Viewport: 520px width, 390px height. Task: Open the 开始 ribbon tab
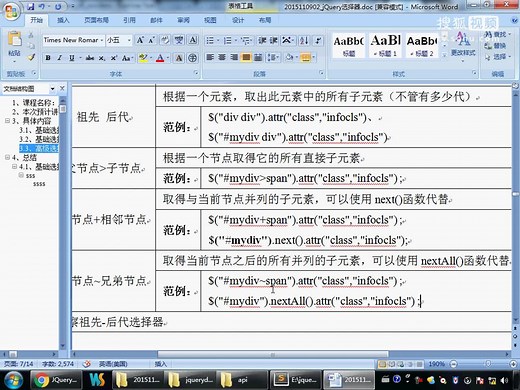coord(37,20)
